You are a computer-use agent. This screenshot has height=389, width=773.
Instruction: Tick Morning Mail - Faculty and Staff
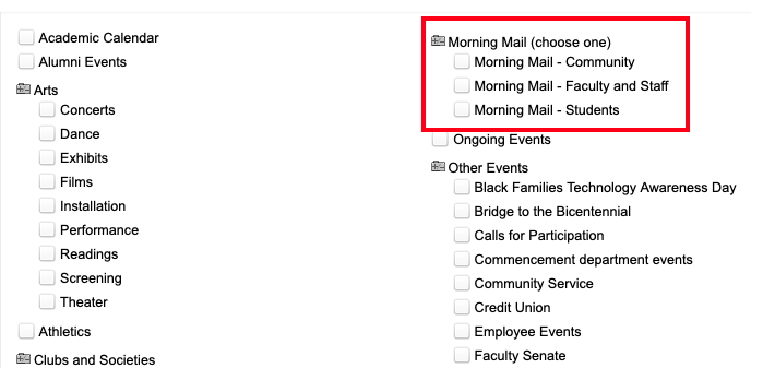(x=461, y=86)
